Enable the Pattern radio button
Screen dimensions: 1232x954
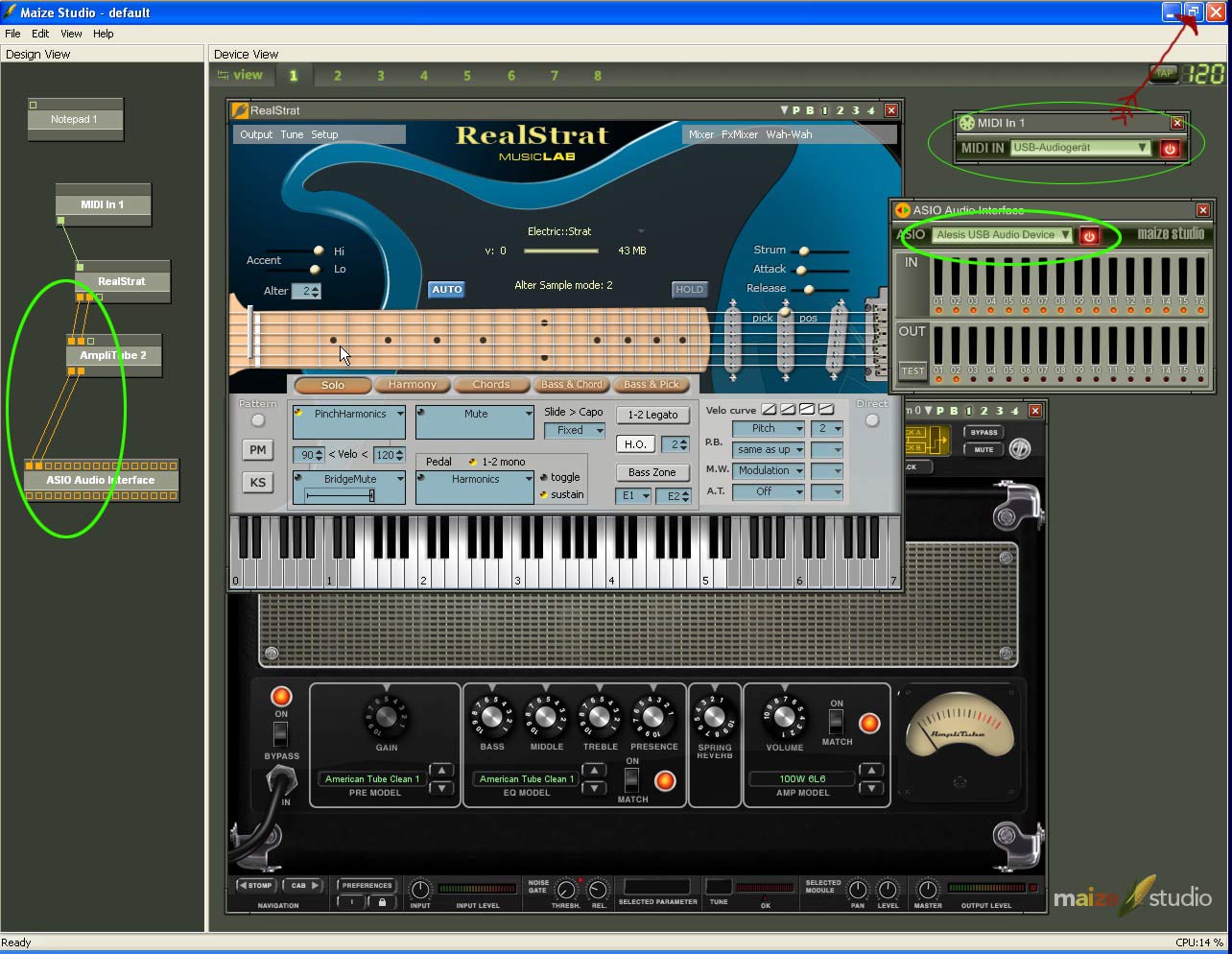point(257,420)
